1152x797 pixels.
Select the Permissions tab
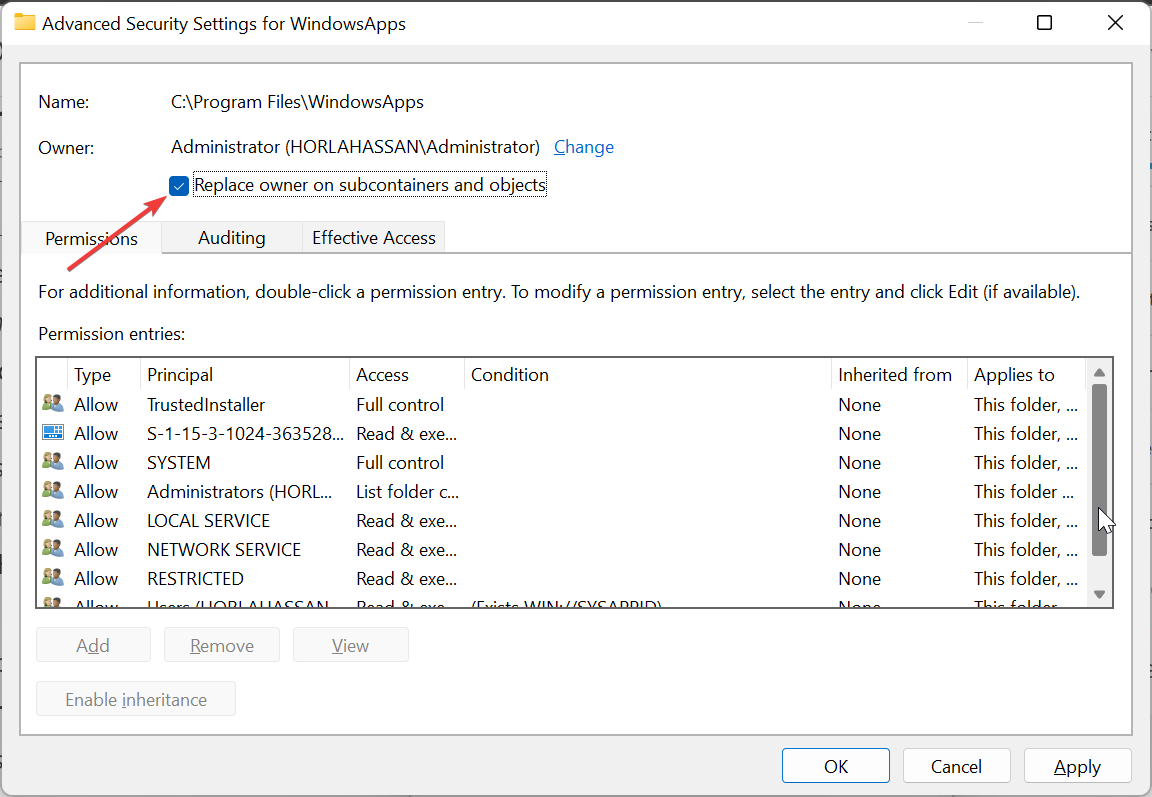pos(91,239)
